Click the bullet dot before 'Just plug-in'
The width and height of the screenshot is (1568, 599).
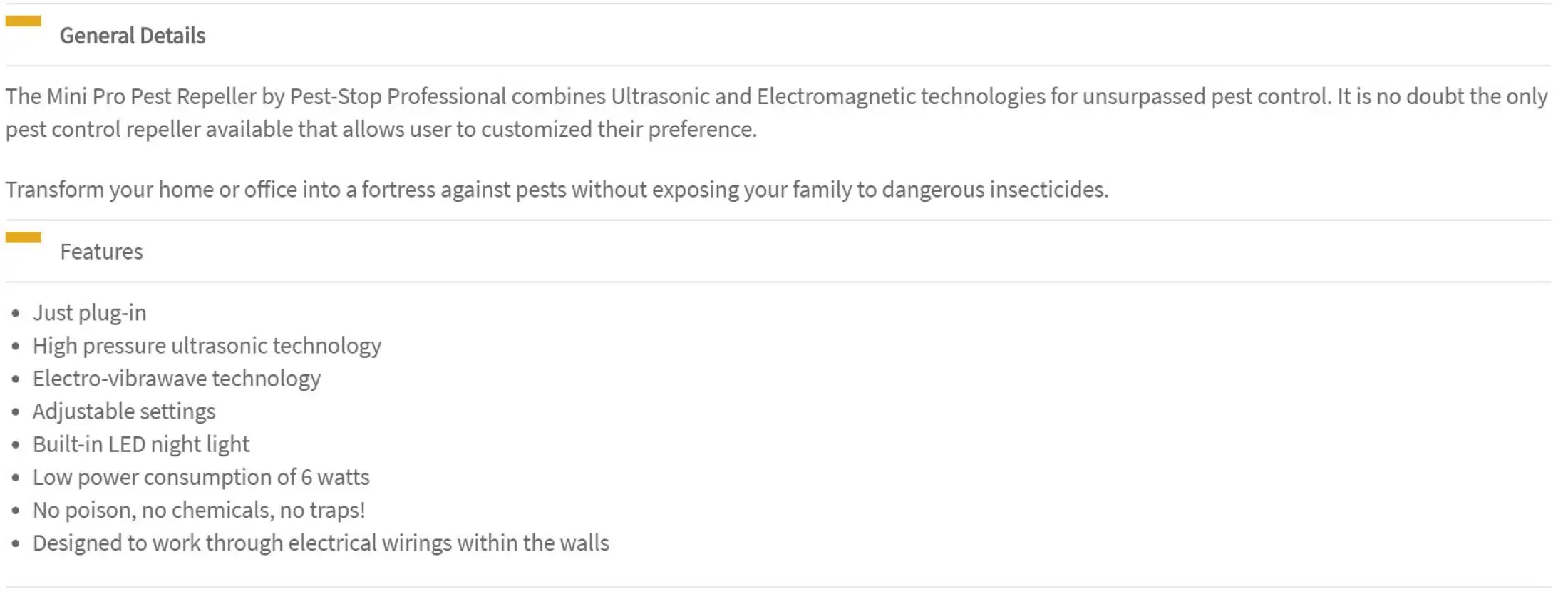pyautogui.click(x=16, y=314)
